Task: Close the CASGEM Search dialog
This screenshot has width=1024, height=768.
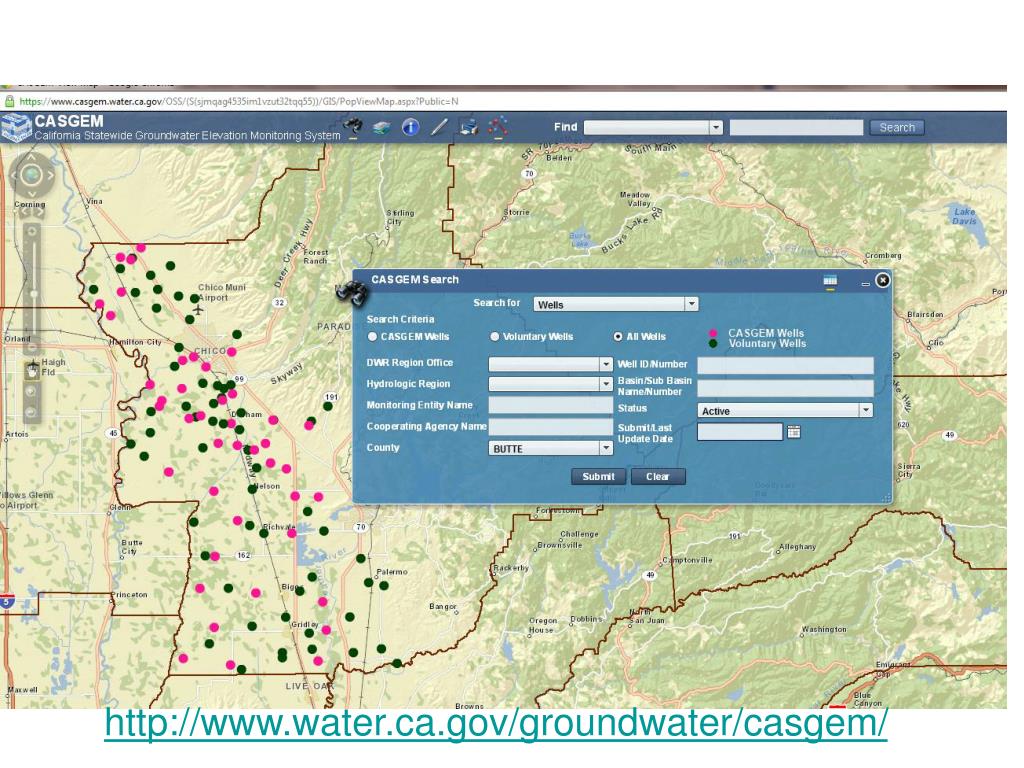Action: pyautogui.click(x=882, y=280)
